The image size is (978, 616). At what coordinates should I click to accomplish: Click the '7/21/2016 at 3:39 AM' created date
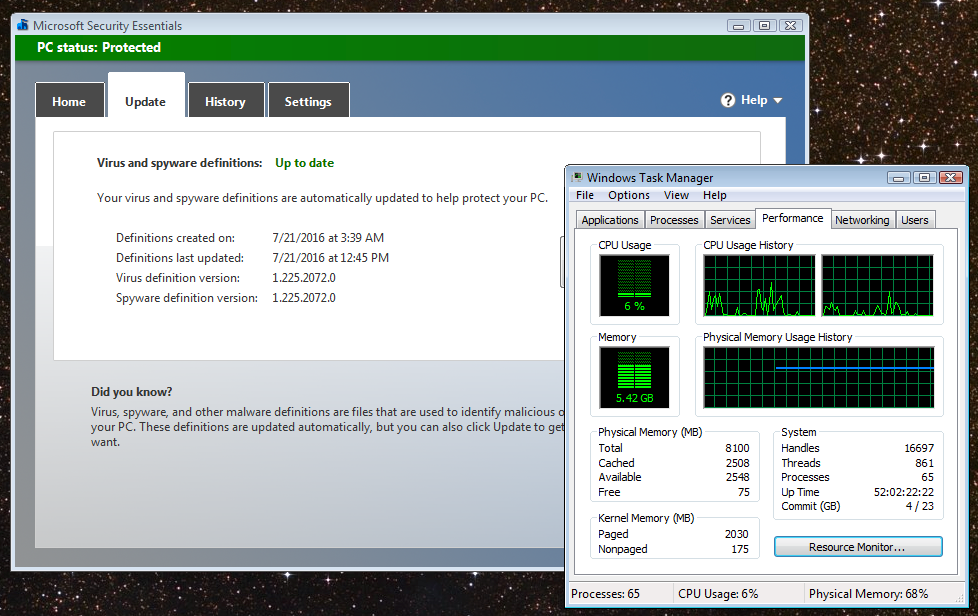328,238
